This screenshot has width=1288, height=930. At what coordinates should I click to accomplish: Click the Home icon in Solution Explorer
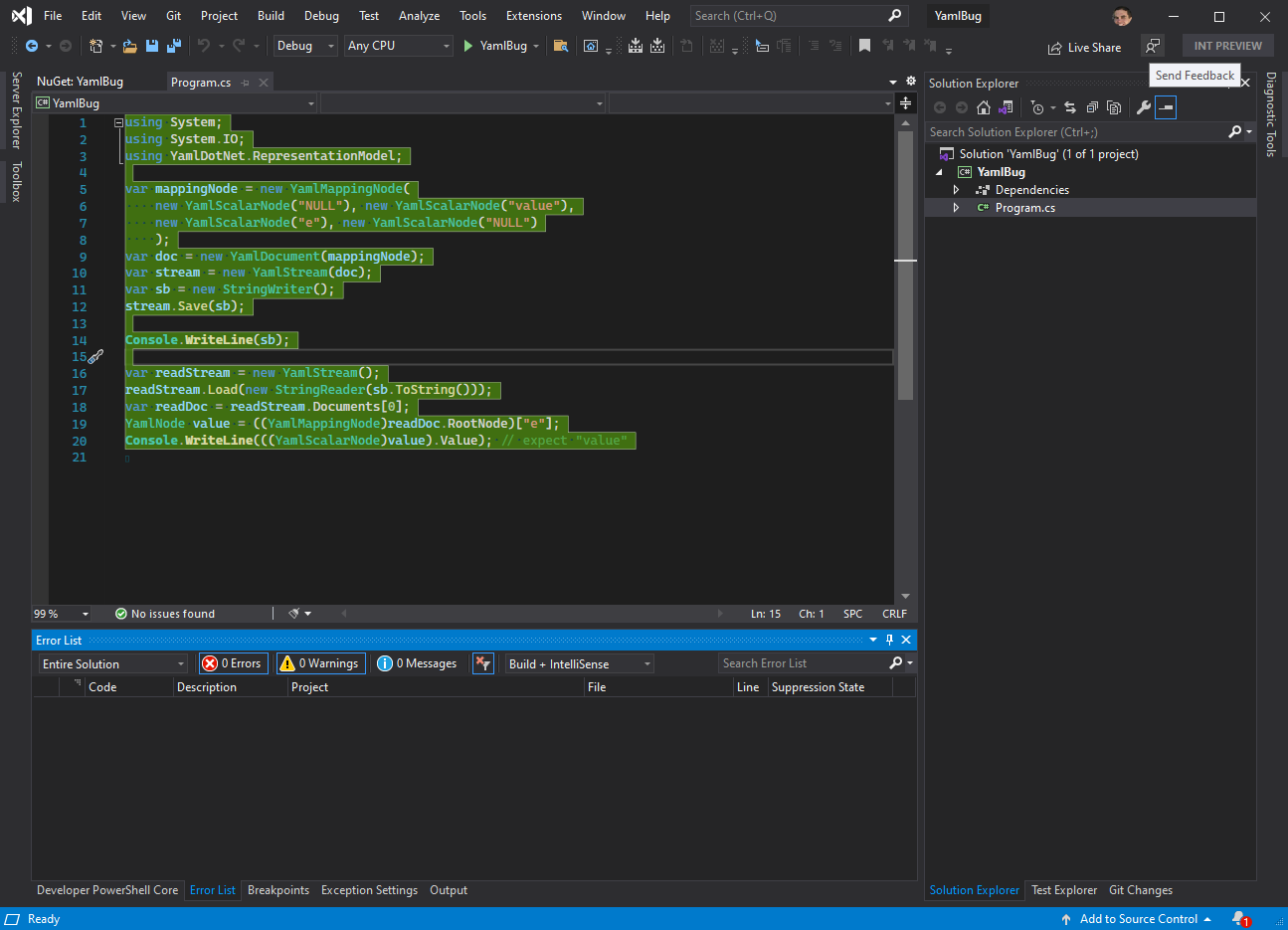(983, 107)
